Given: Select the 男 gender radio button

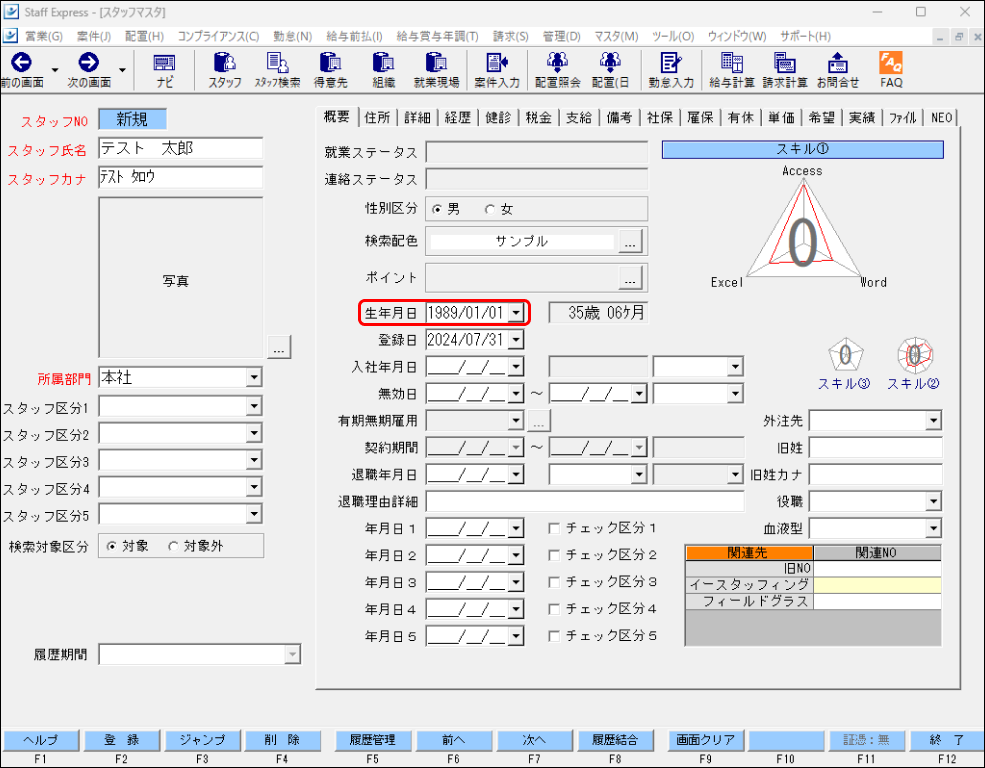Looking at the screenshot, I should [x=437, y=210].
